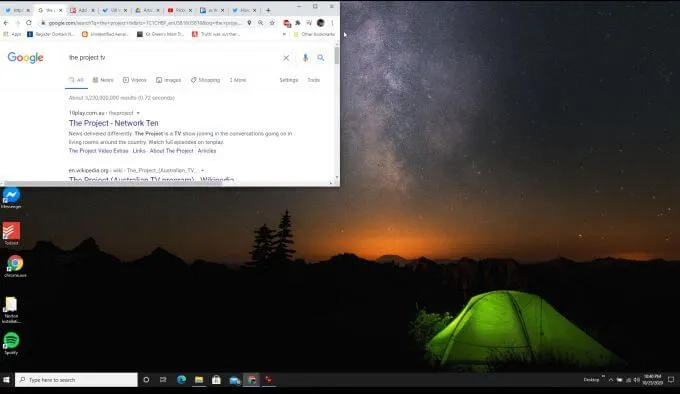The height and width of the screenshot is (394, 680).
Task: Open the Todoist desktop shortcut
Action: click(11, 234)
